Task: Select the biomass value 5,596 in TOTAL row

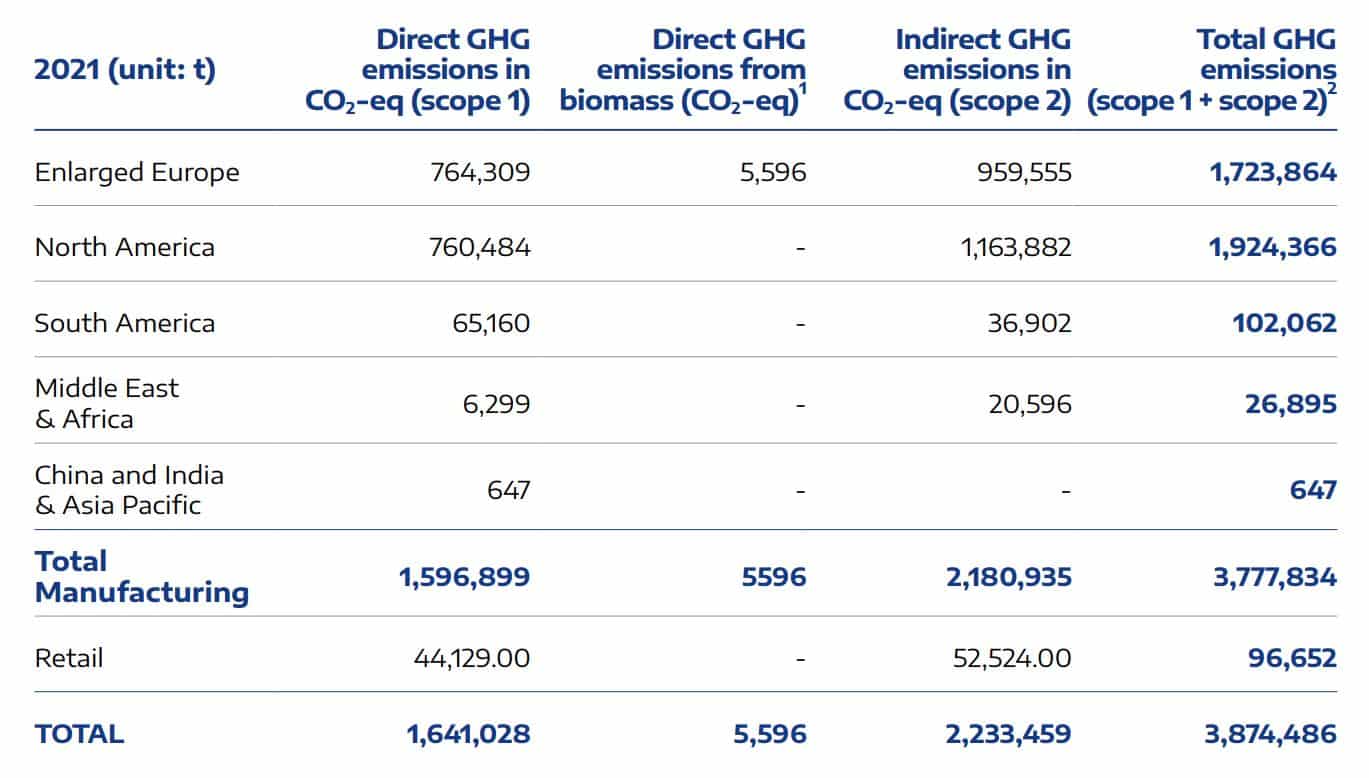Action: coord(769,734)
